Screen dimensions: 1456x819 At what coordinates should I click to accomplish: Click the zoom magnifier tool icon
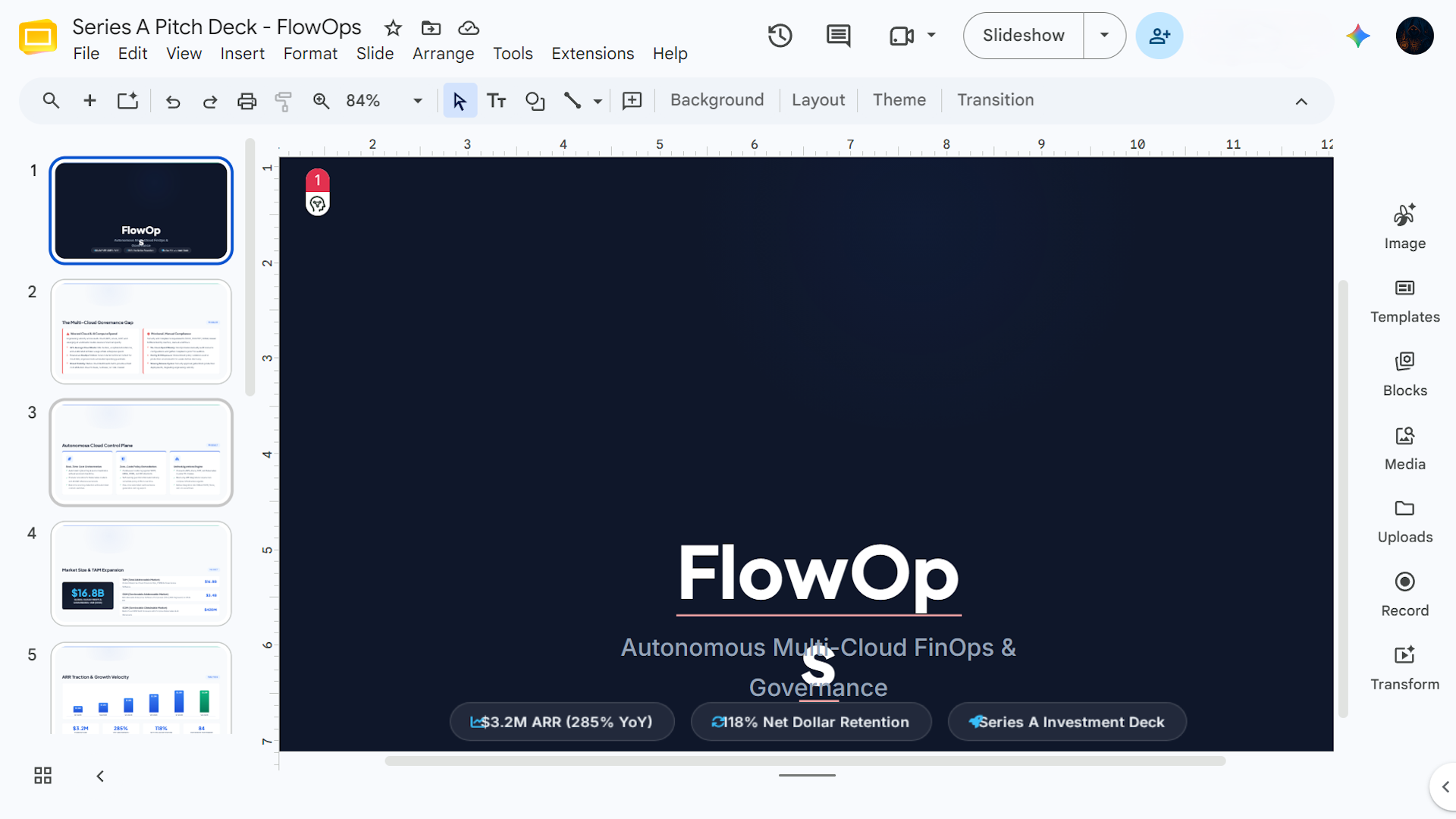(x=322, y=101)
